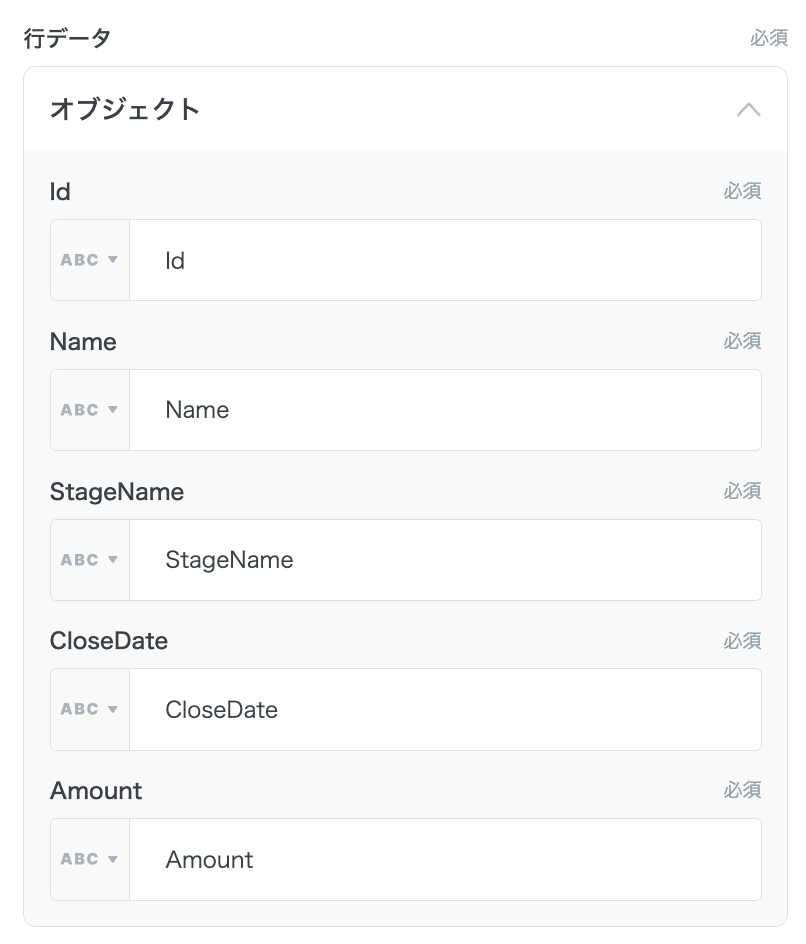Open the ABC type dropdown for Id
Image resolution: width=806 pixels, height=944 pixels.
pyautogui.click(x=90, y=260)
